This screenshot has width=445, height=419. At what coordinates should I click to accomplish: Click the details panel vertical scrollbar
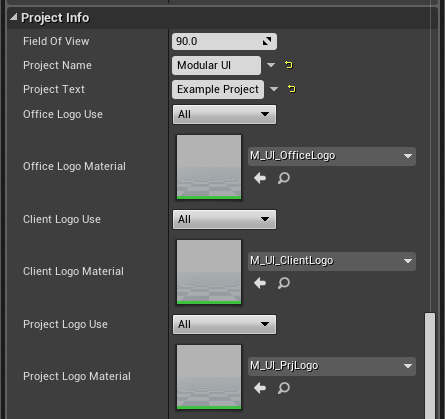click(430, 365)
